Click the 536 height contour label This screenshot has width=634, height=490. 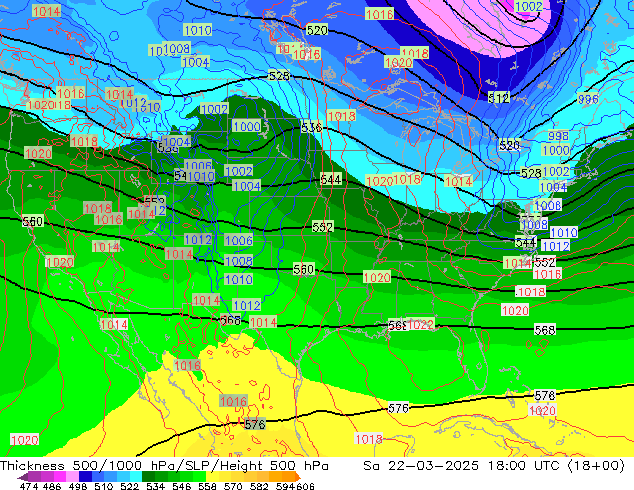pos(311,128)
